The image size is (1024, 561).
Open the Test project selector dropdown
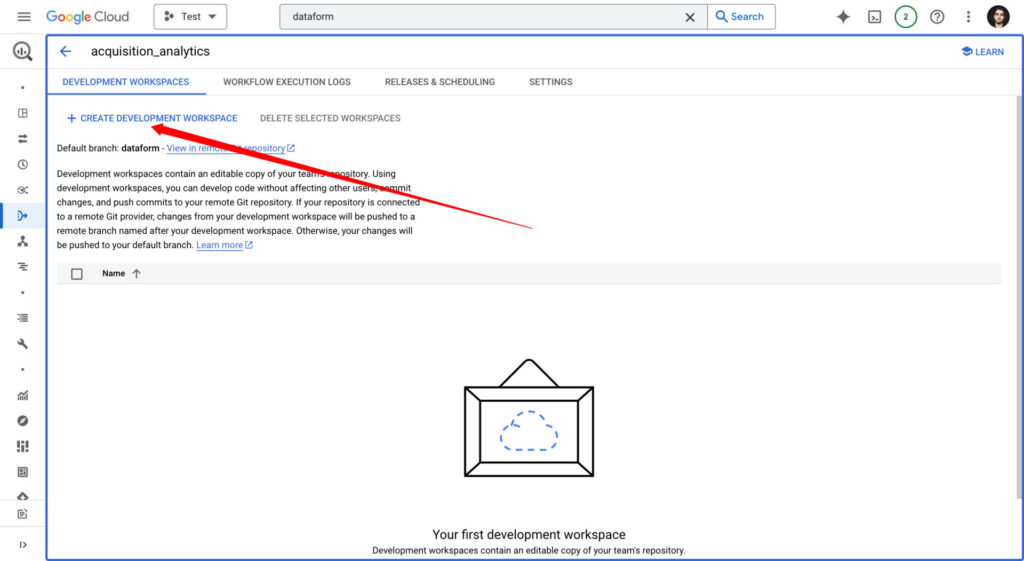190,17
